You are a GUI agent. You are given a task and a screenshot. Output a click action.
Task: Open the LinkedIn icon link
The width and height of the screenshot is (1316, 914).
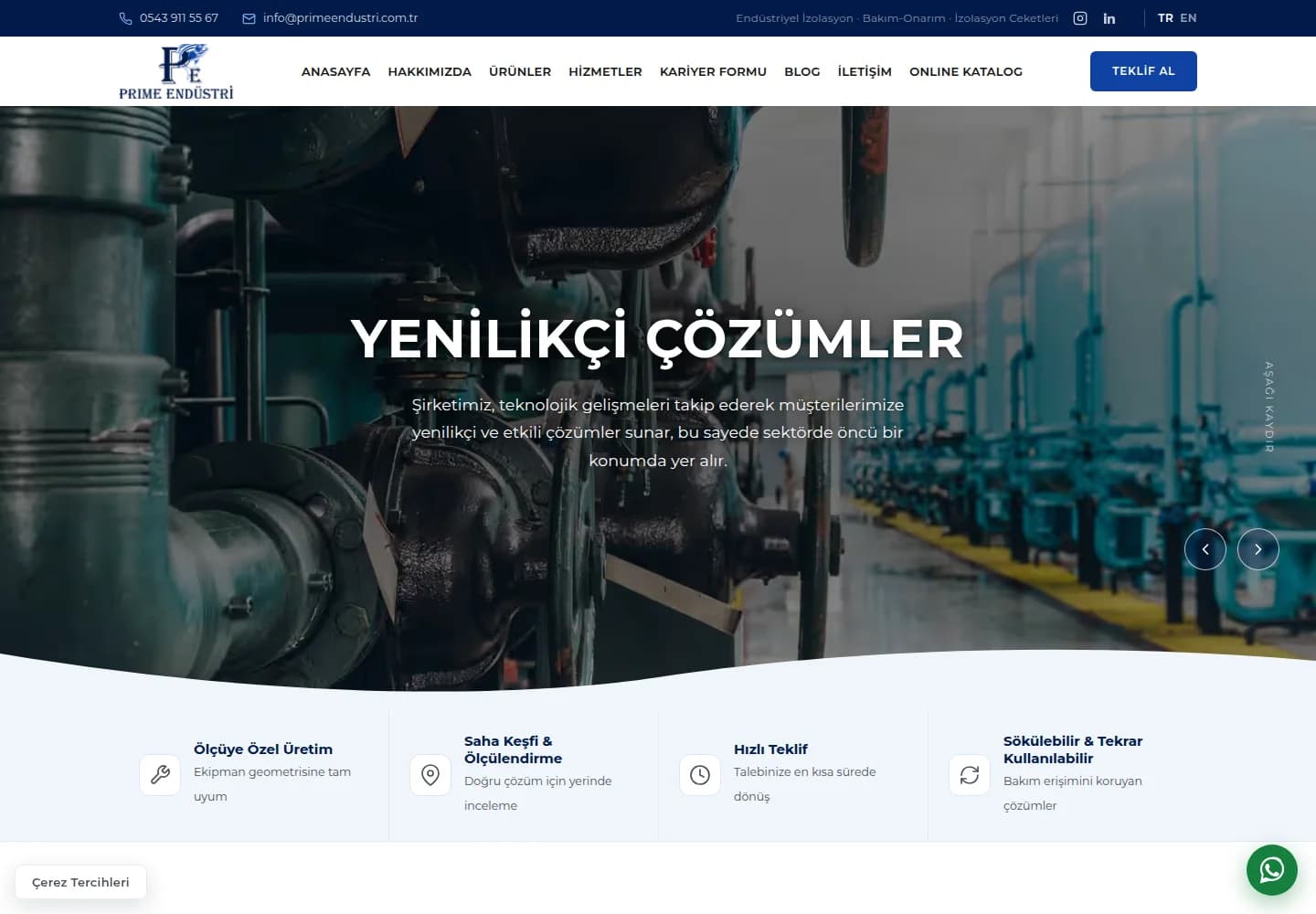point(1109,18)
